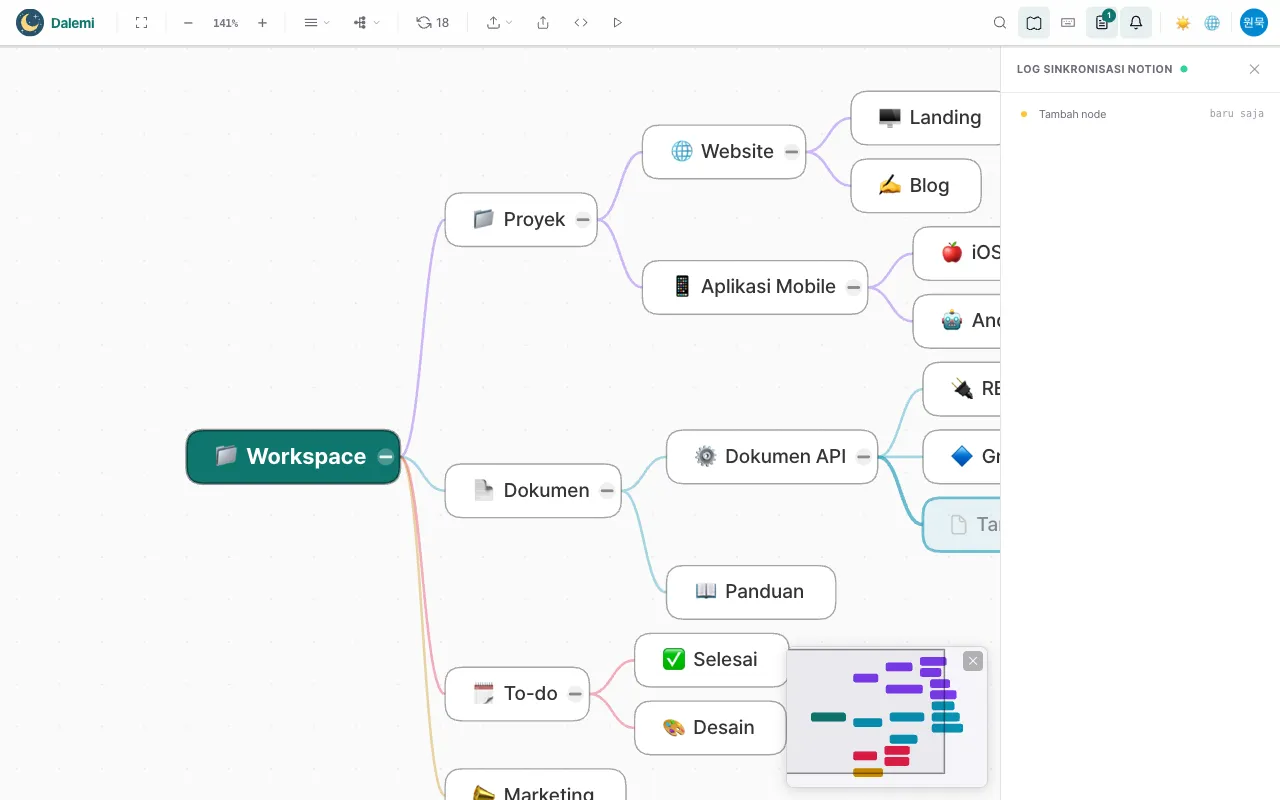Select the Landing node
Screen dimensions: 1280x800
(x=925, y=118)
